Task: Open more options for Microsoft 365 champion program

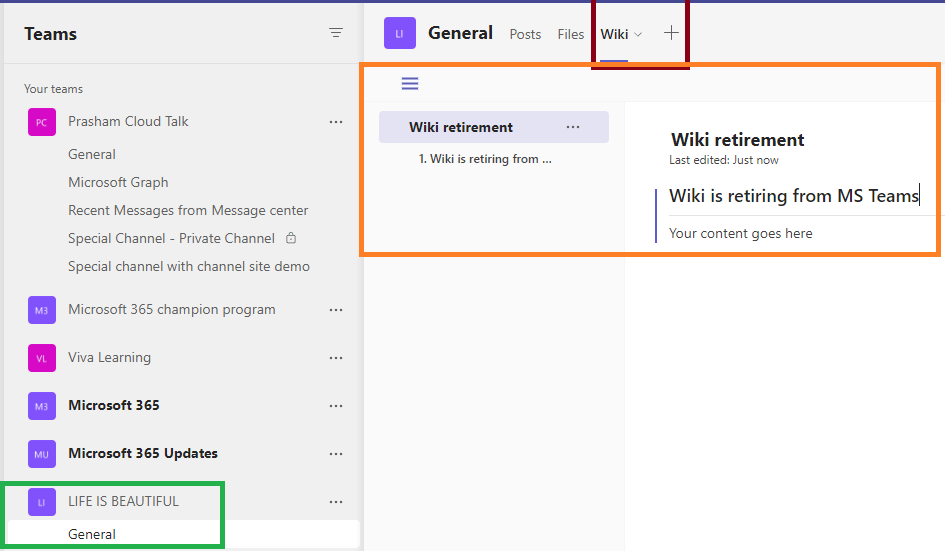Action: pyautogui.click(x=336, y=310)
